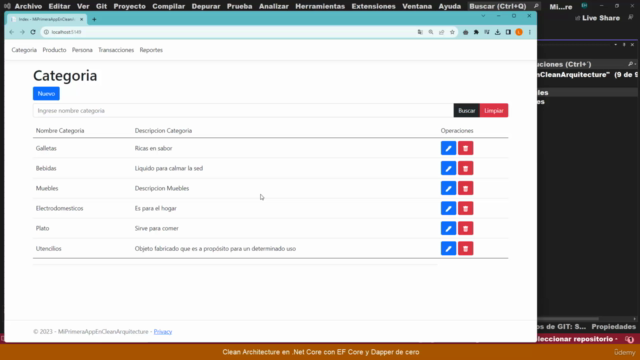Bookmark this page with star
Image resolution: width=640 pixels, height=360 pixels.
(x=452, y=32)
